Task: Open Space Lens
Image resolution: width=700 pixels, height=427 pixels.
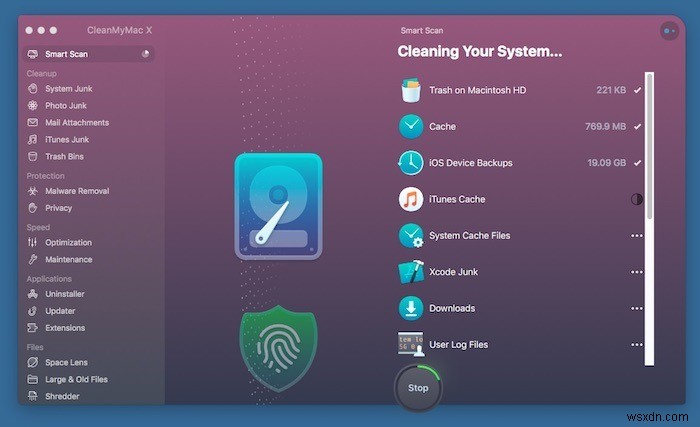Action: 66,362
